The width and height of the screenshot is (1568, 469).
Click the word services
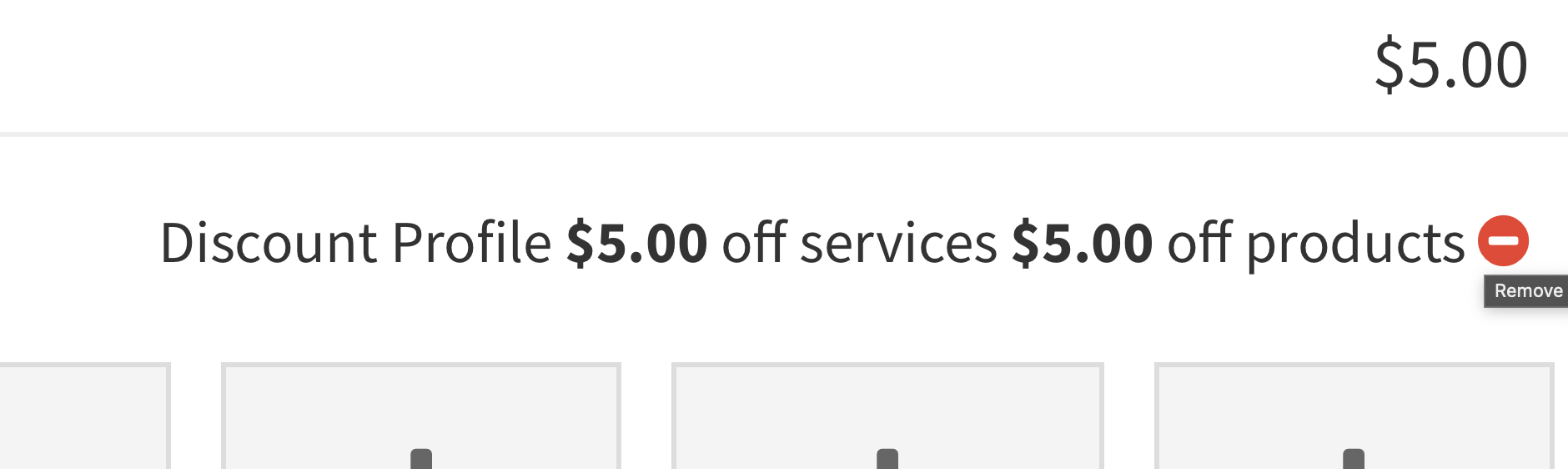[898, 243]
